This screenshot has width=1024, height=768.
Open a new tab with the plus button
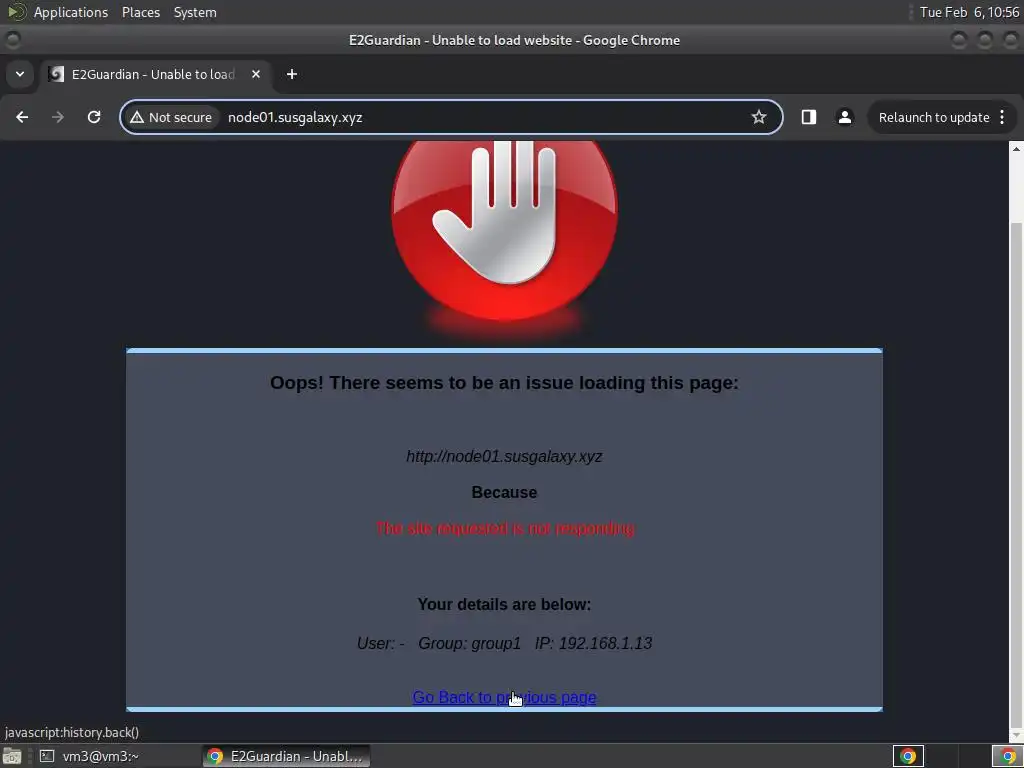tap(292, 74)
